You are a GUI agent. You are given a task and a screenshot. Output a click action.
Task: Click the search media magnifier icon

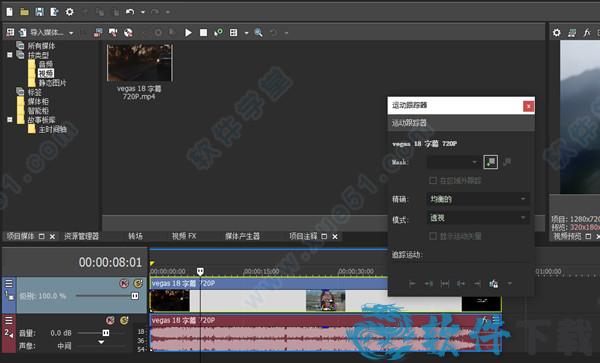pos(259,33)
